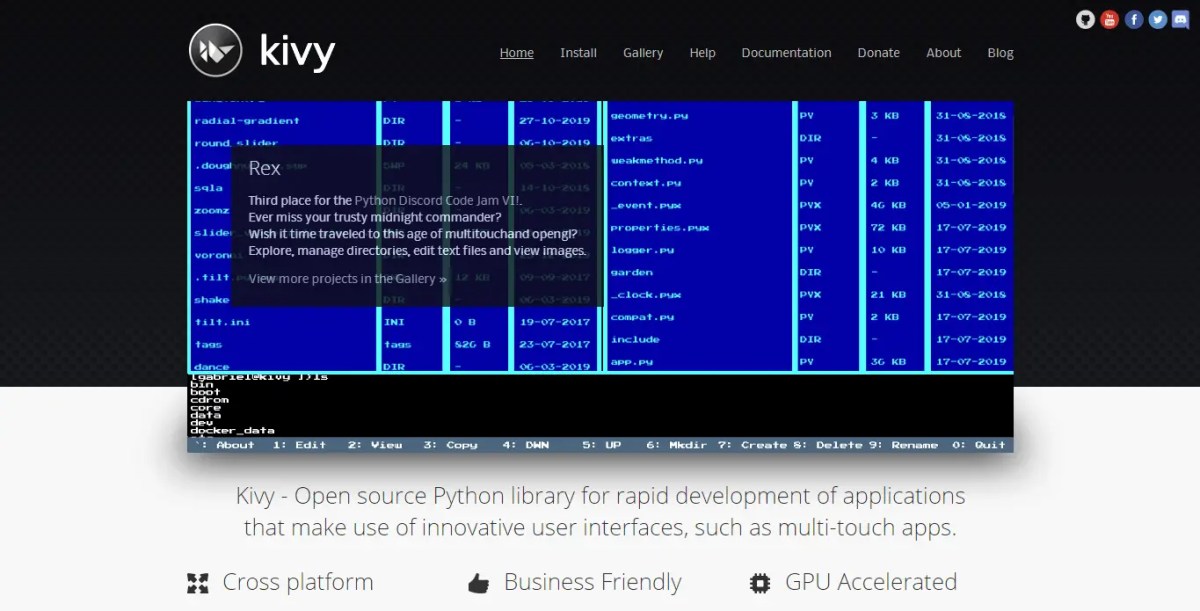Image resolution: width=1200 pixels, height=611 pixels.
Task: Click the Rex project heading
Action: (265, 168)
